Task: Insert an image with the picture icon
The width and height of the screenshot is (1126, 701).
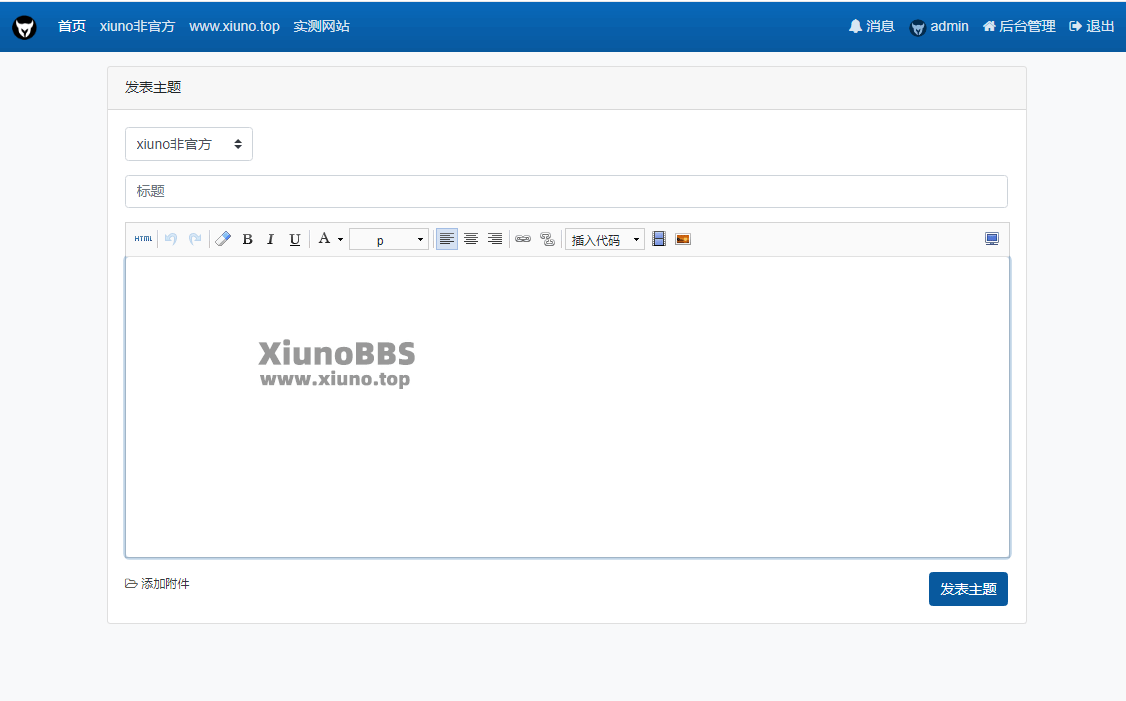Action: coord(683,239)
